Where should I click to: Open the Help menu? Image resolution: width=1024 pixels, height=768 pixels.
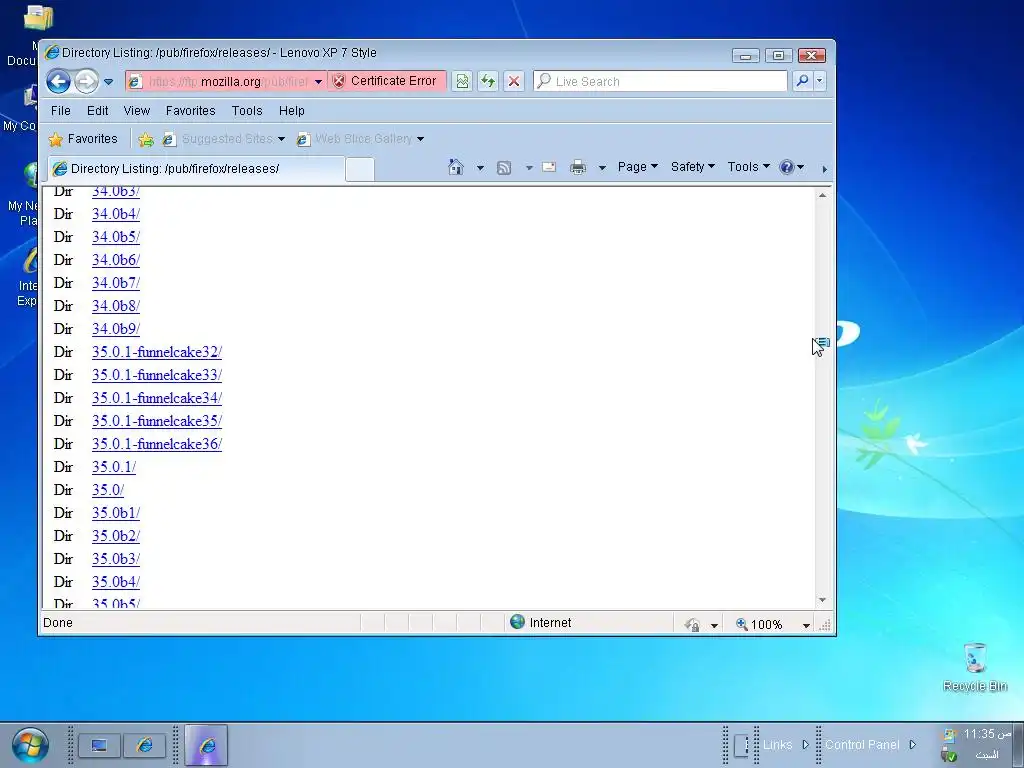coord(291,110)
